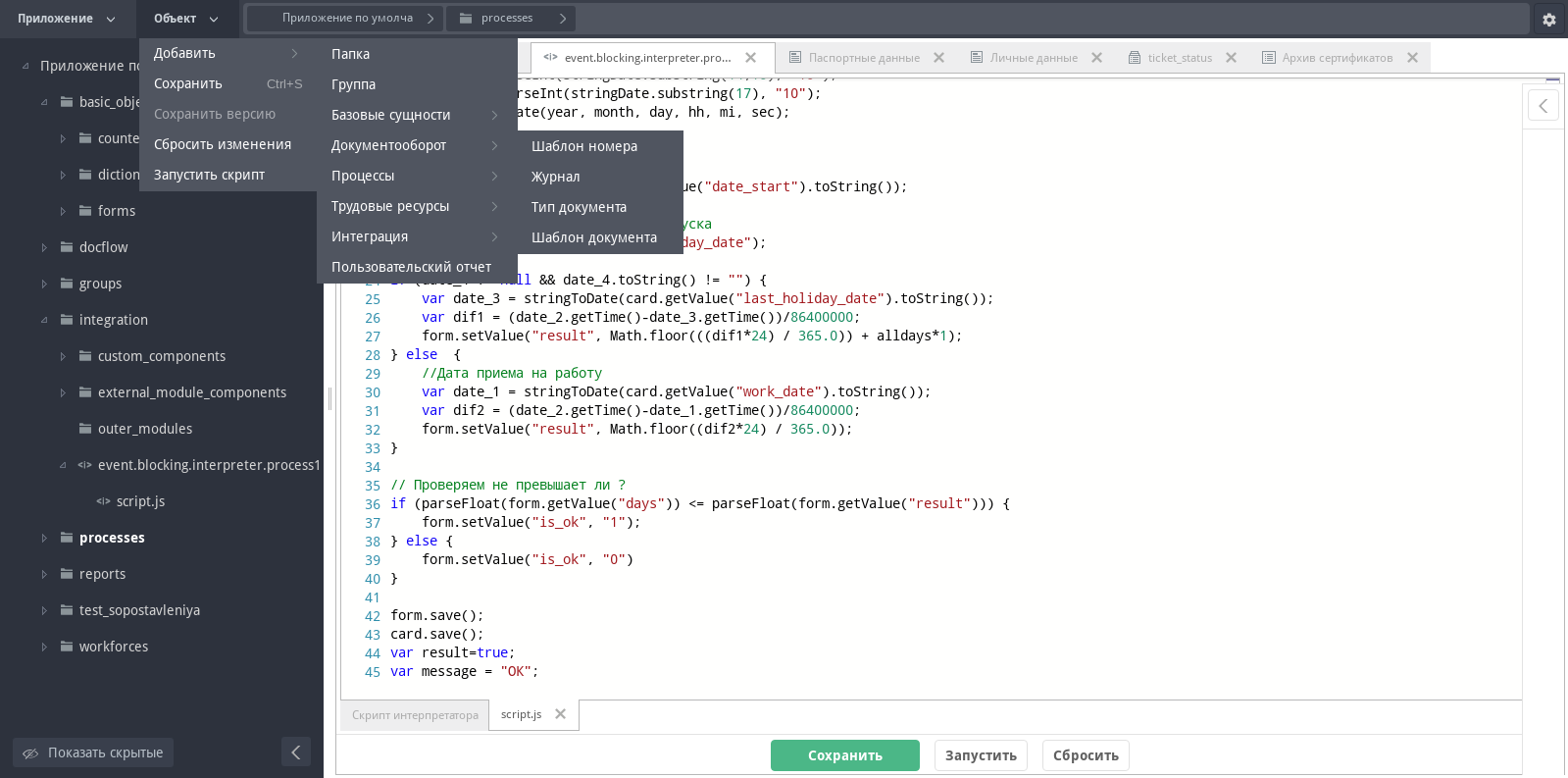Select the forms folder in tree
The width and height of the screenshot is (1568, 778).
tap(117, 211)
